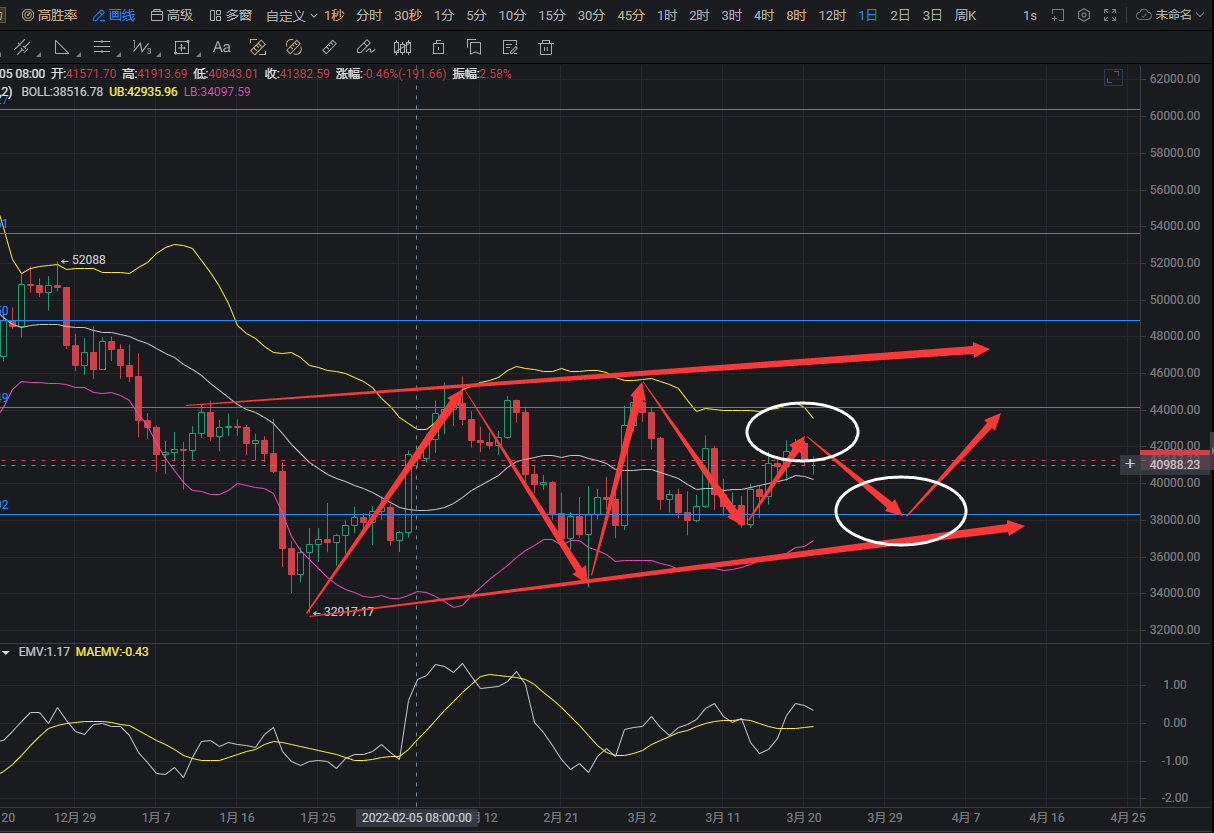Click the maximize chart pane icon

tap(1113, 77)
